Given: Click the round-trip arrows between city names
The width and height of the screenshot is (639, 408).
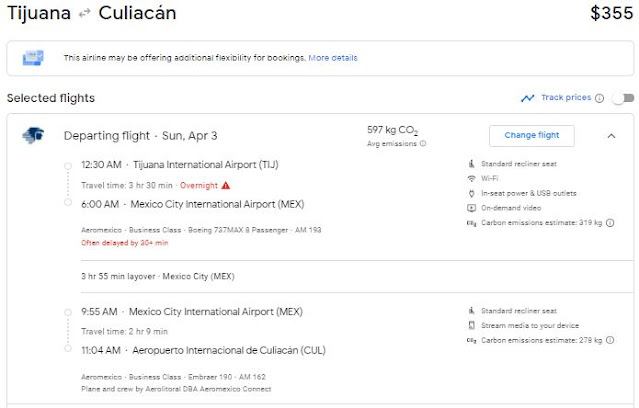Looking at the screenshot, I should point(85,14).
